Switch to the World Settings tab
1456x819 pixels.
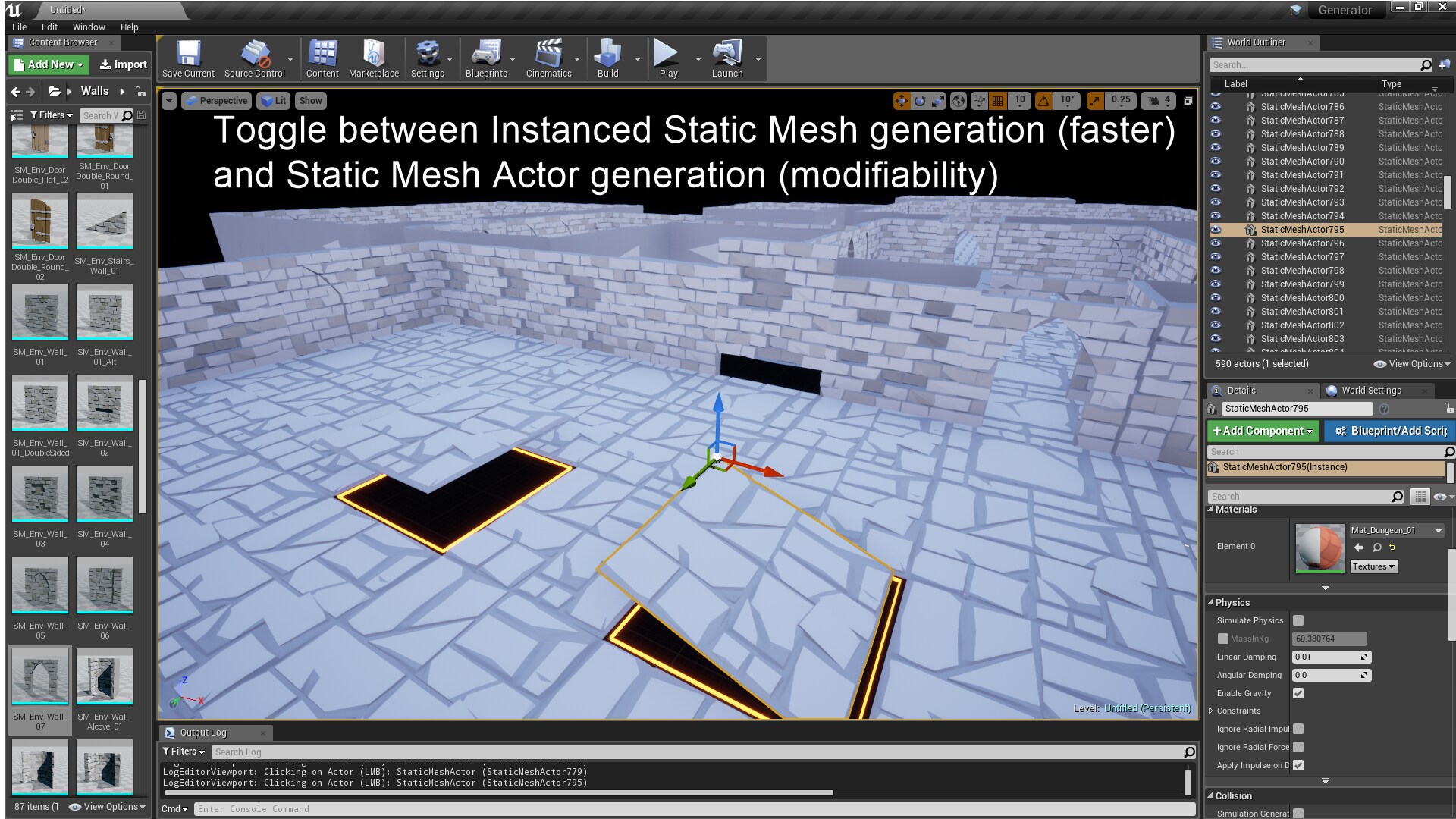[x=1367, y=390]
